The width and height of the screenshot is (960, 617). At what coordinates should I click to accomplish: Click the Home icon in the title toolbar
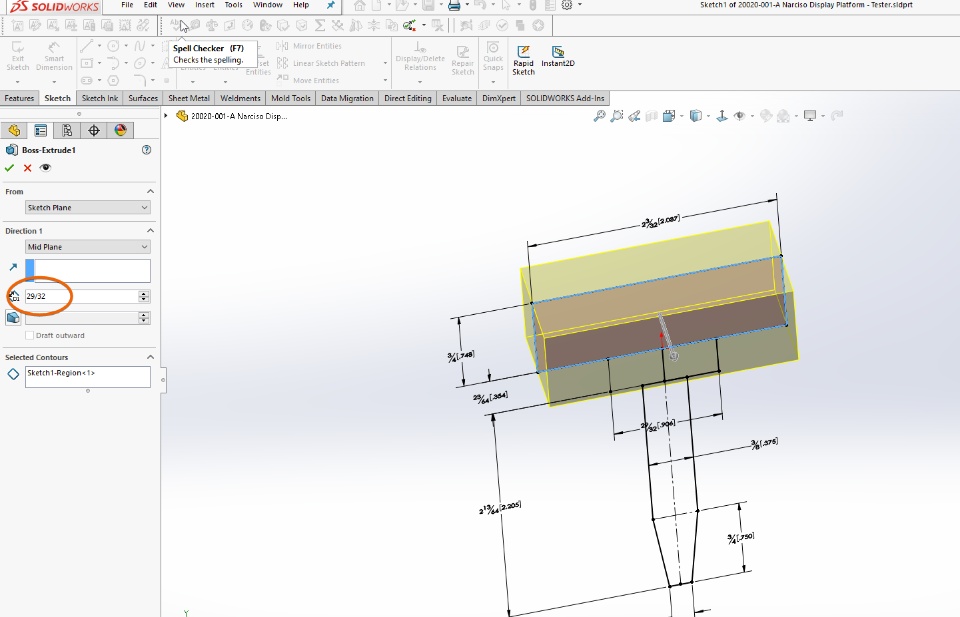359,6
